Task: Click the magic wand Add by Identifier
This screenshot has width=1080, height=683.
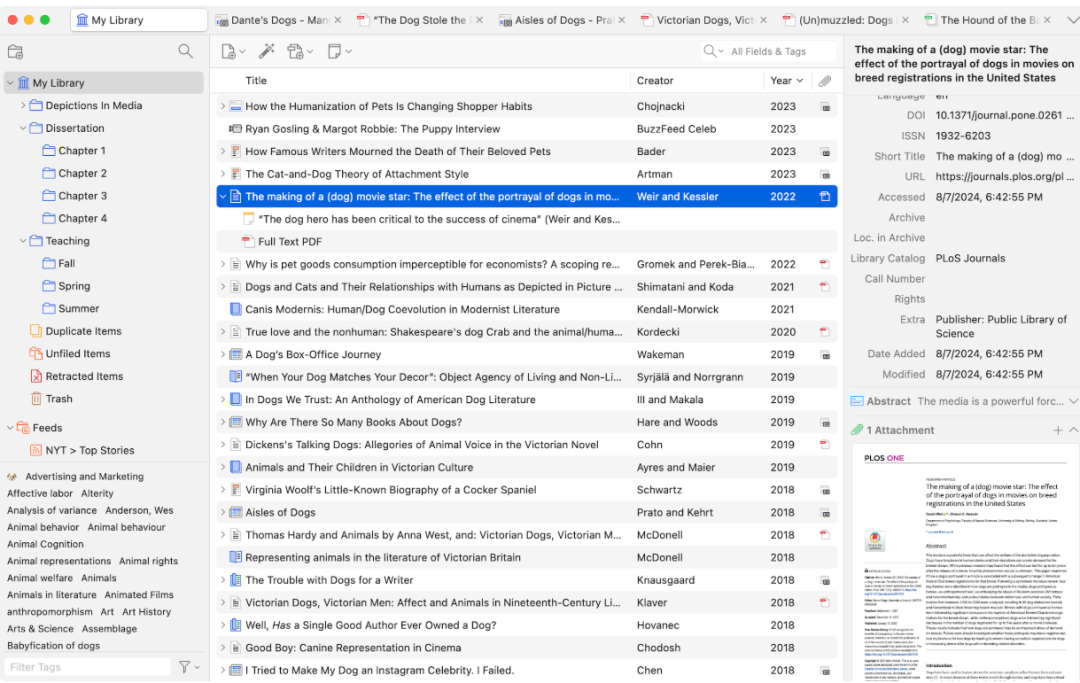Action: pos(267,51)
